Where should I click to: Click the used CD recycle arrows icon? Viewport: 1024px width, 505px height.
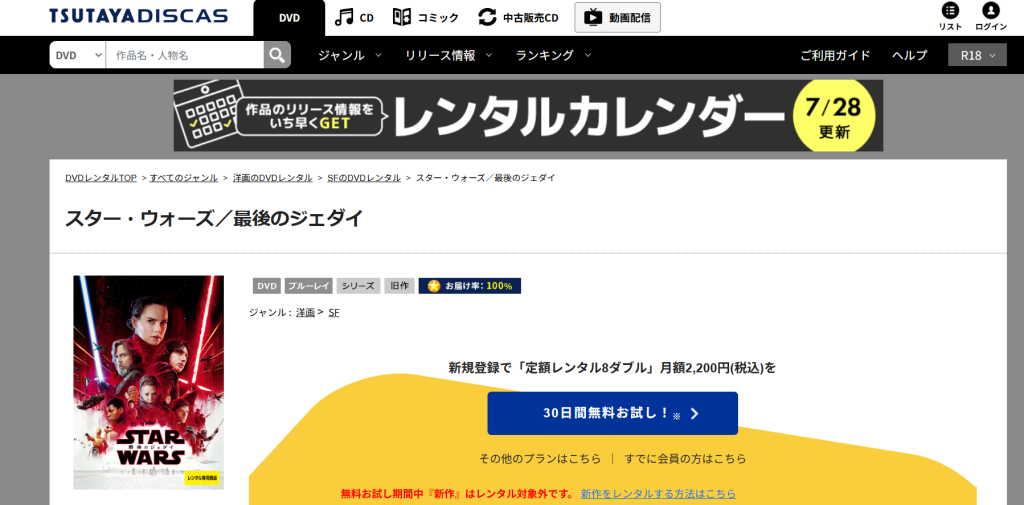[x=487, y=17]
